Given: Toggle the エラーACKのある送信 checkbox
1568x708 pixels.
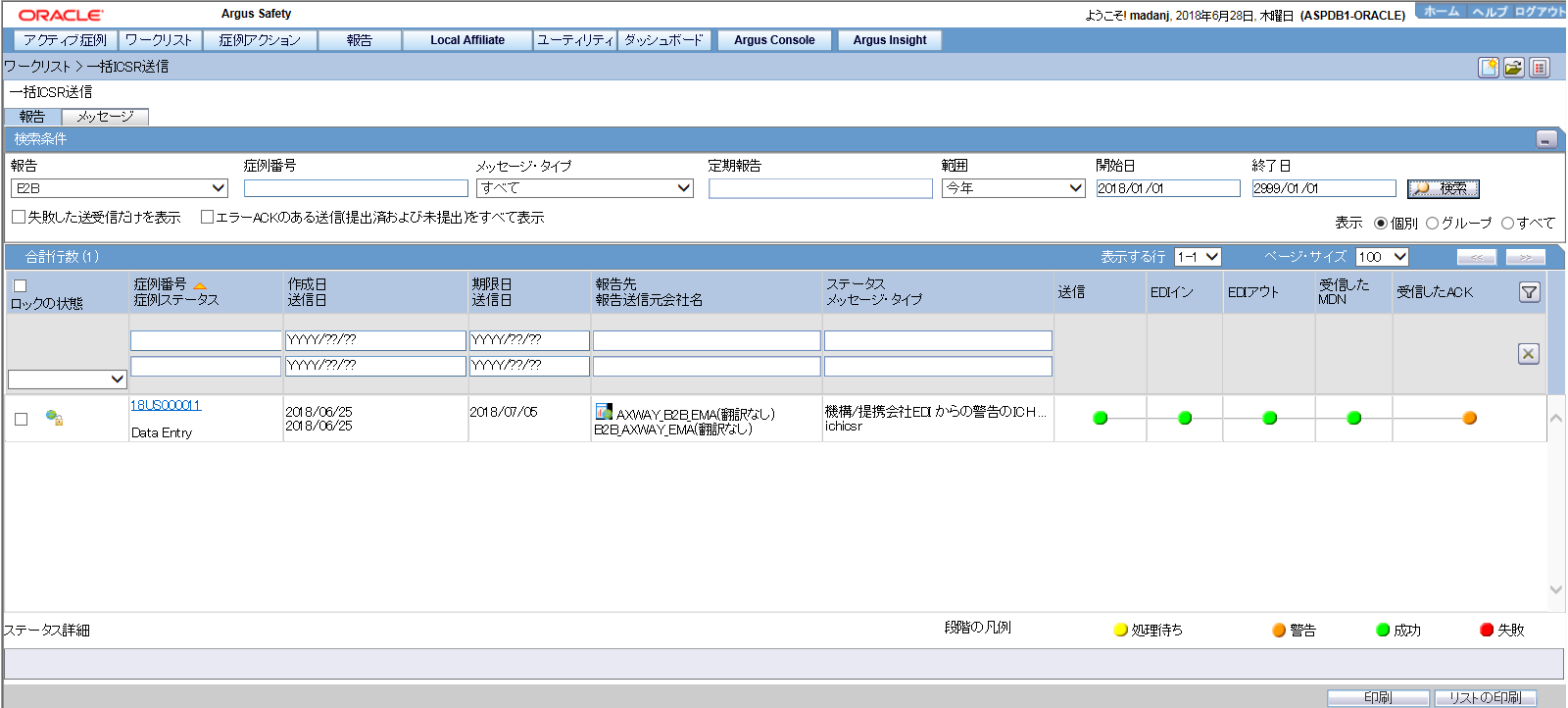Looking at the screenshot, I should (x=207, y=217).
